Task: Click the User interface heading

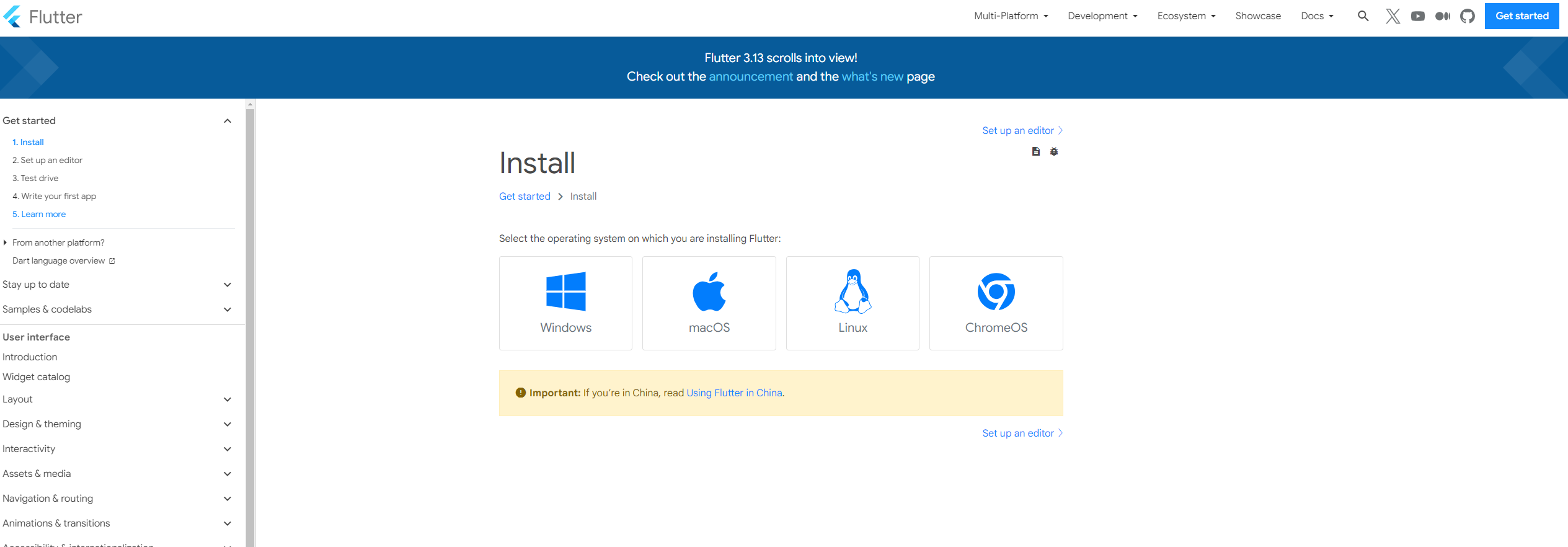Action: click(x=36, y=337)
